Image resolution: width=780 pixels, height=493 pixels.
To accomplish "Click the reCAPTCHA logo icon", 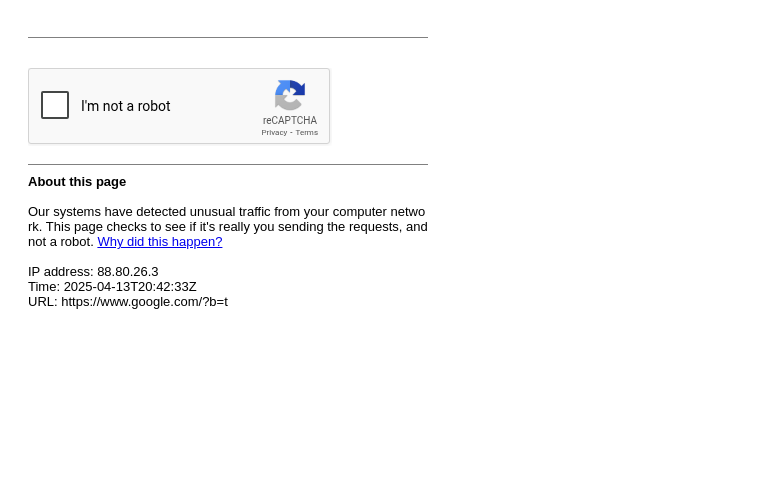I will click(290, 95).
